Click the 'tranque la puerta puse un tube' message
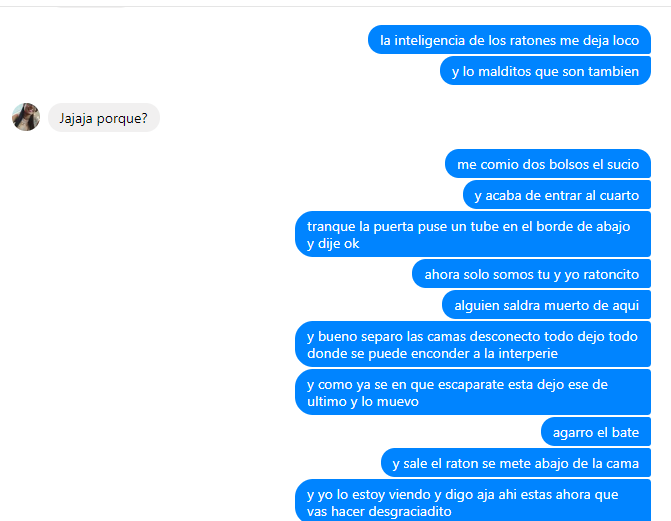Image resolution: width=671 pixels, height=521 pixels. tap(473, 234)
